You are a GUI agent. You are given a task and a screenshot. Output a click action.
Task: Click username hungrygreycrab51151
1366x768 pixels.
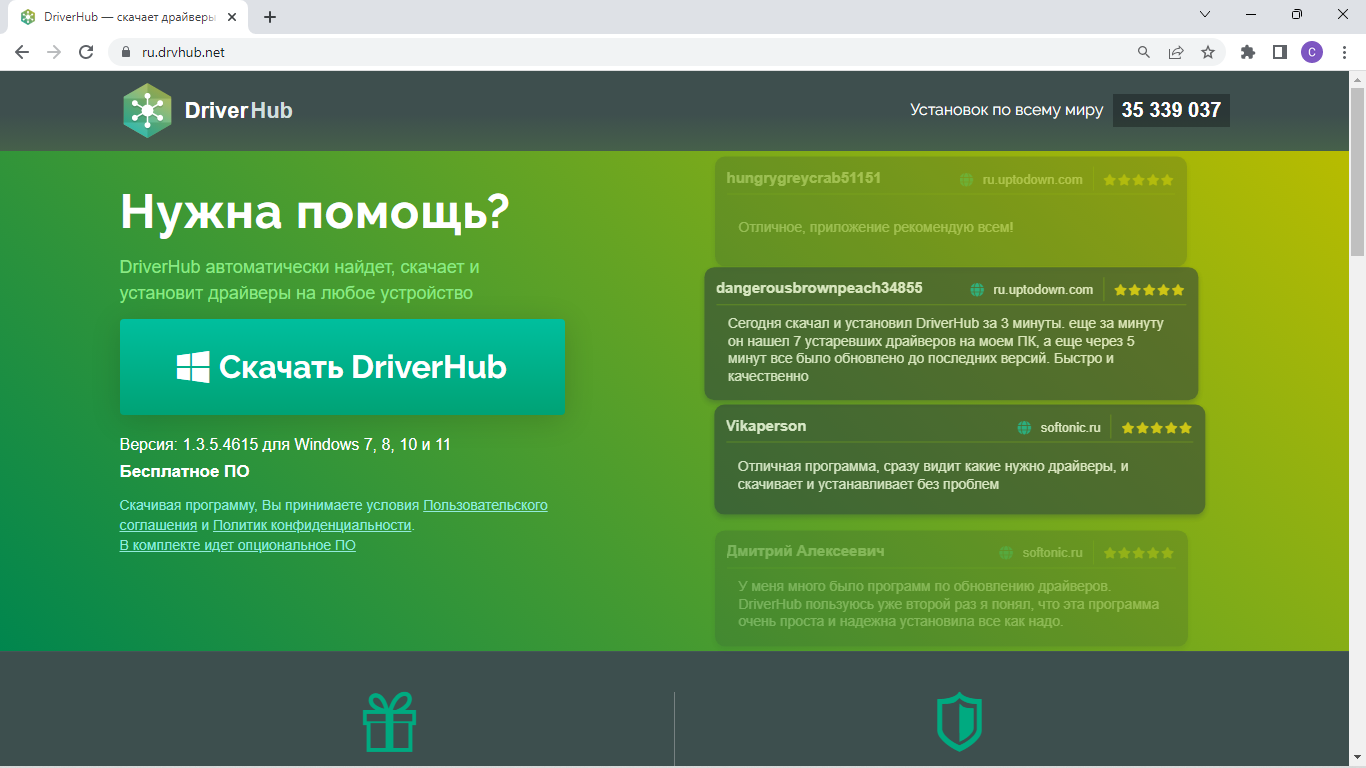coord(804,178)
